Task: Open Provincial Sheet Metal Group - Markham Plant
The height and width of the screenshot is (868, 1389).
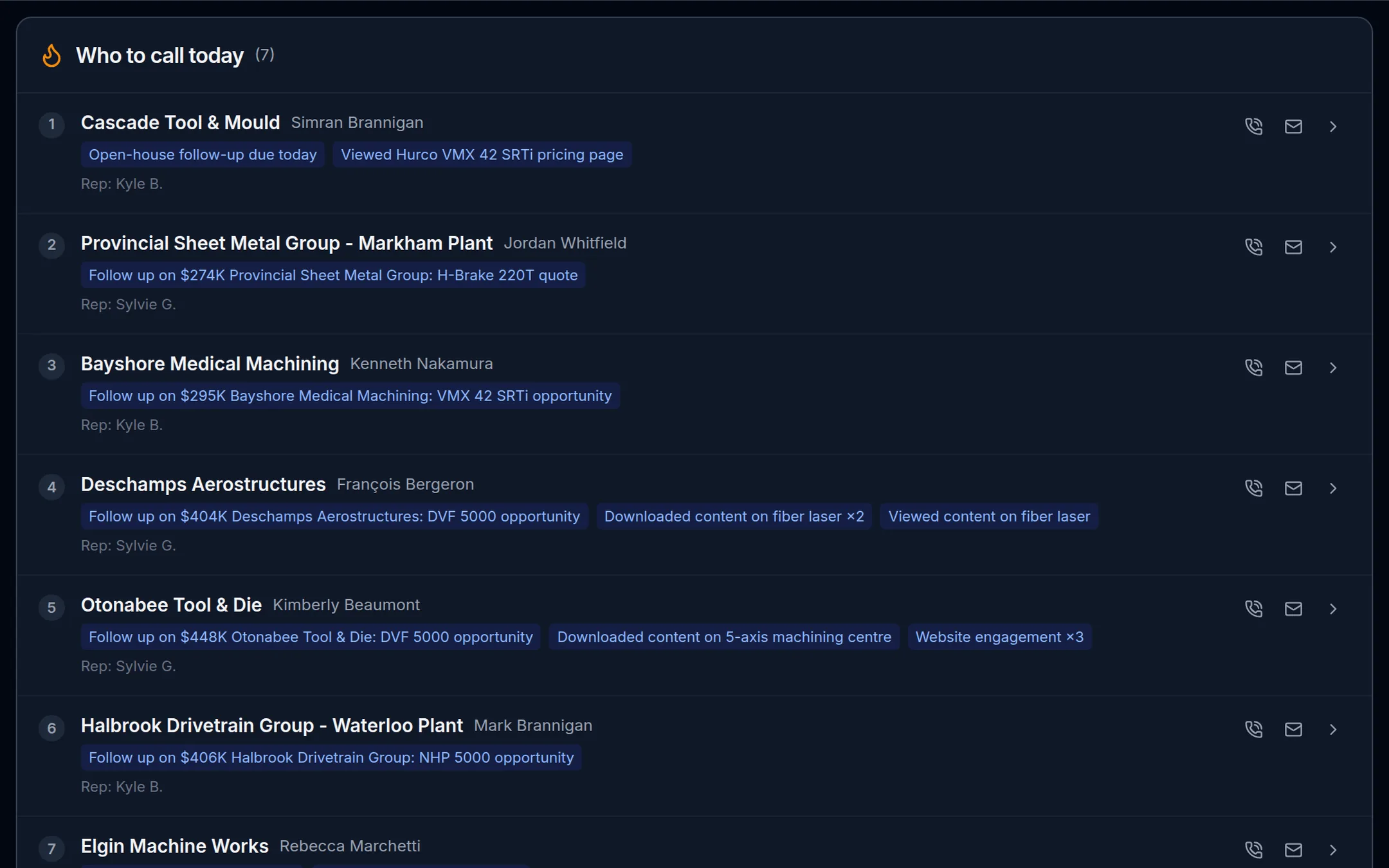Action: [x=287, y=243]
